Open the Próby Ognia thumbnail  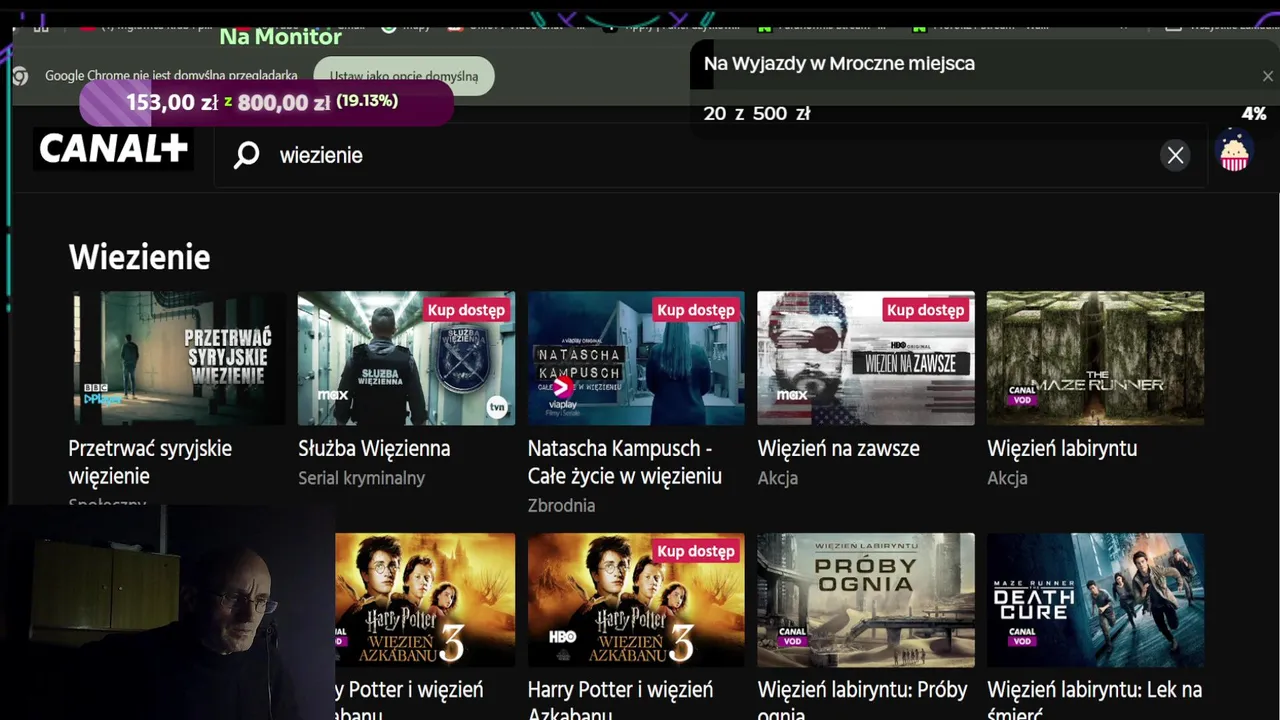pyautogui.click(x=866, y=600)
